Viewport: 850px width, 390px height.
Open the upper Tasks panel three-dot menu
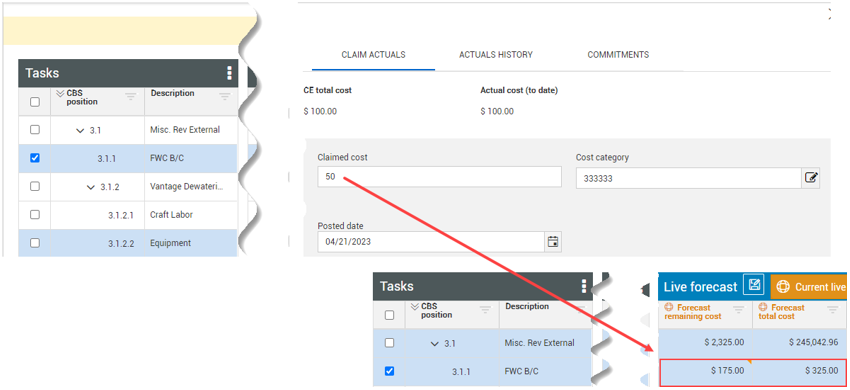229,73
